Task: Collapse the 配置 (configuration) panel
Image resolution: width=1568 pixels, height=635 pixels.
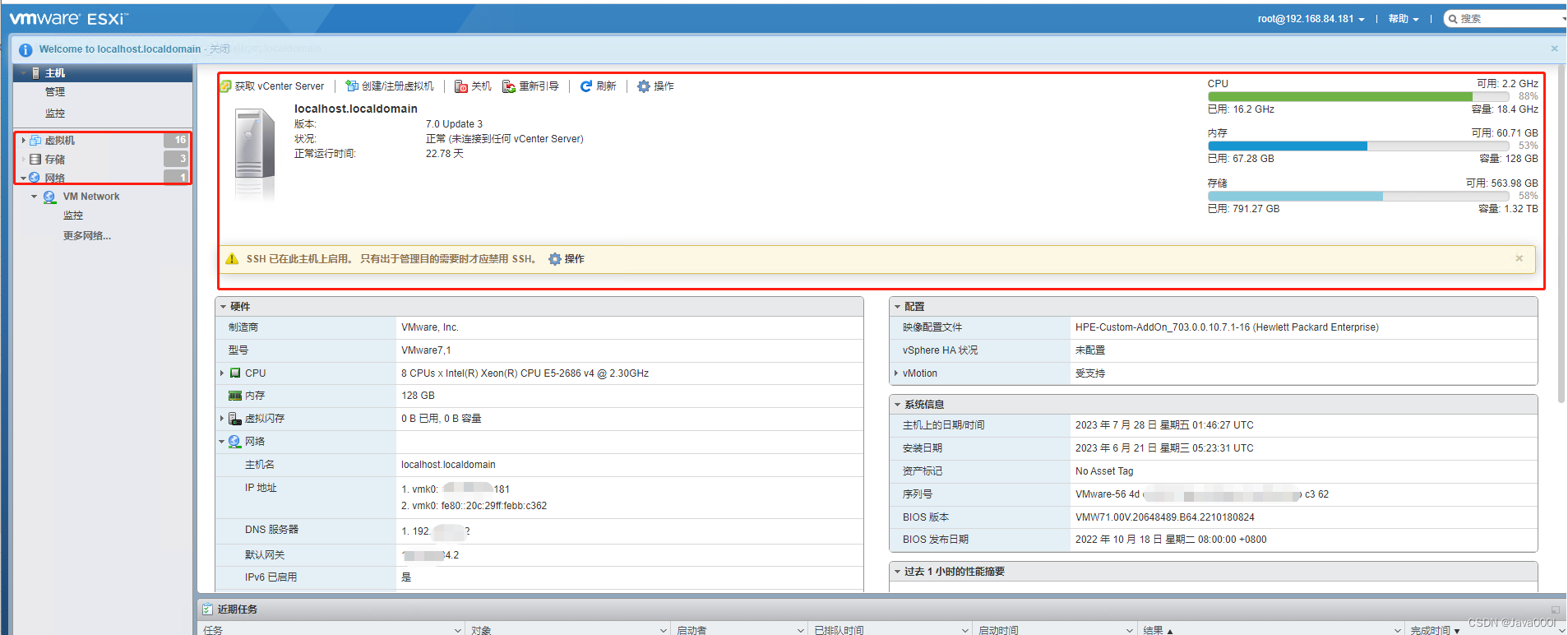Action: 897,307
